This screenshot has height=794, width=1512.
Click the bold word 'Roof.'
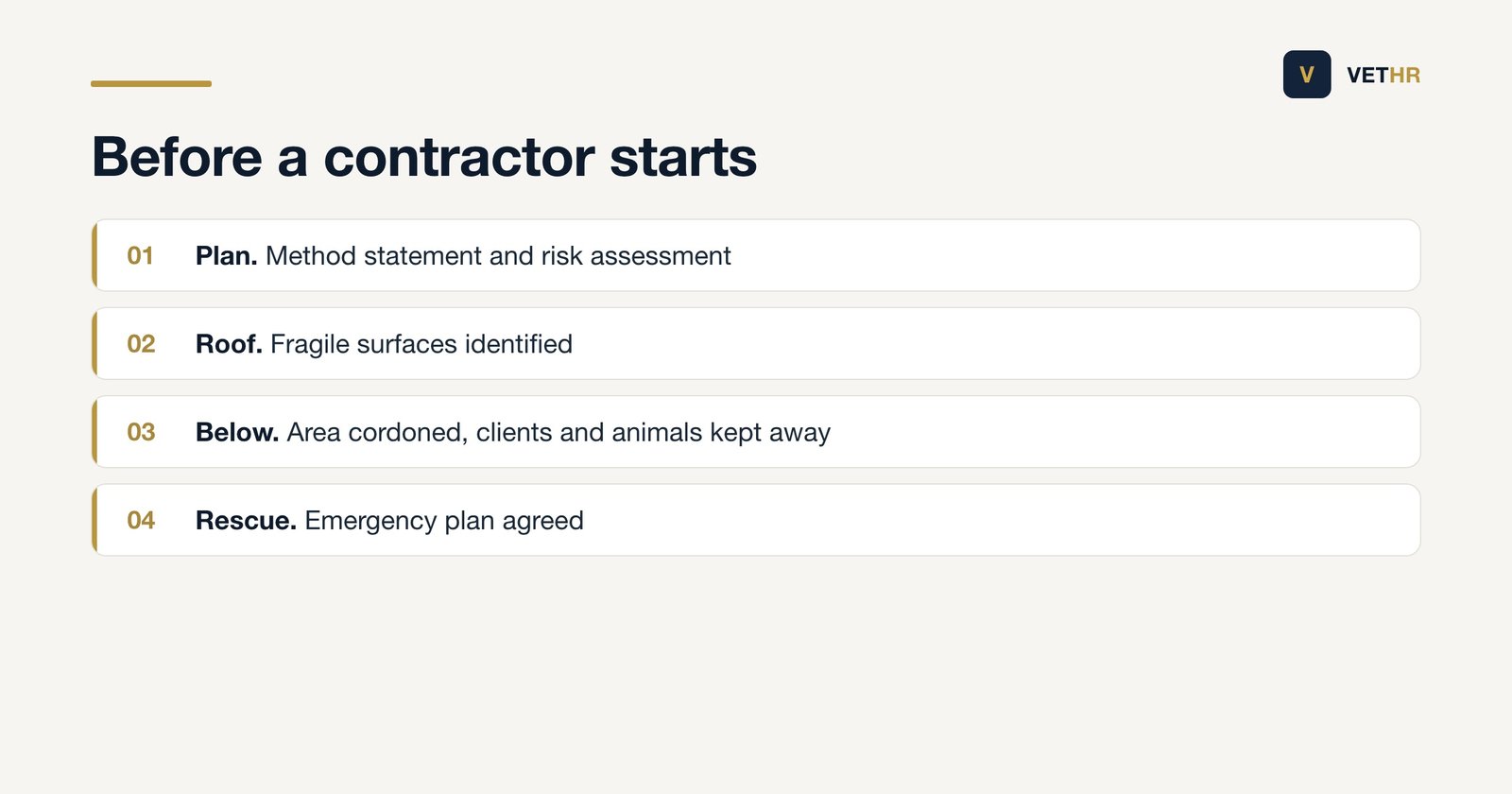tap(229, 344)
